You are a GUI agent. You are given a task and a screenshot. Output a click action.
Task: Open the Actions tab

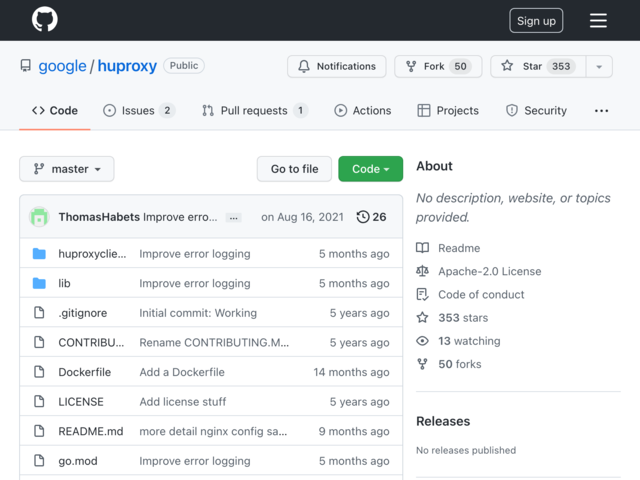[362, 111]
